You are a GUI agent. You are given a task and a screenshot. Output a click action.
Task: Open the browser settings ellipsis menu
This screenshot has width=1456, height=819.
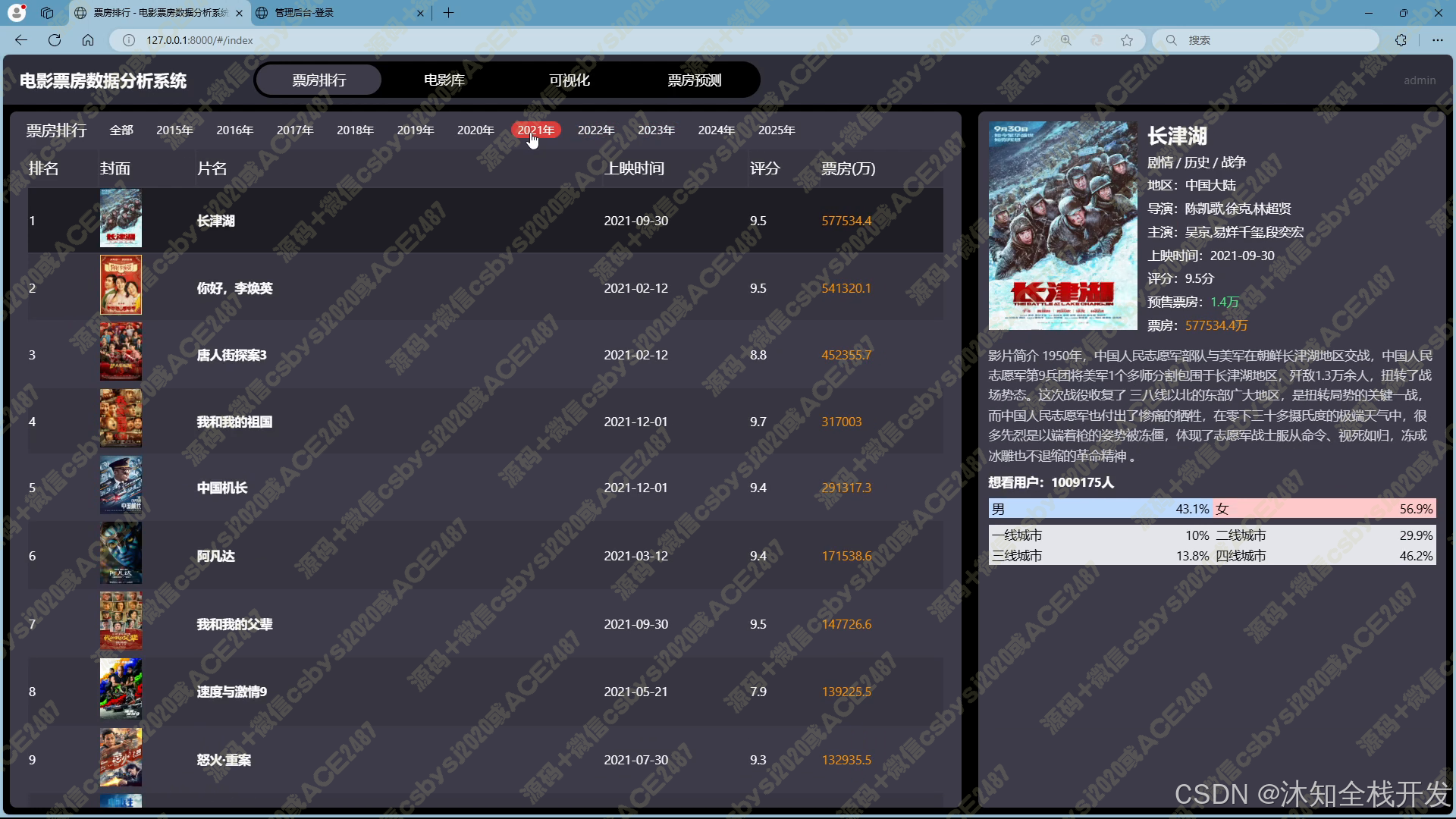(x=1437, y=40)
